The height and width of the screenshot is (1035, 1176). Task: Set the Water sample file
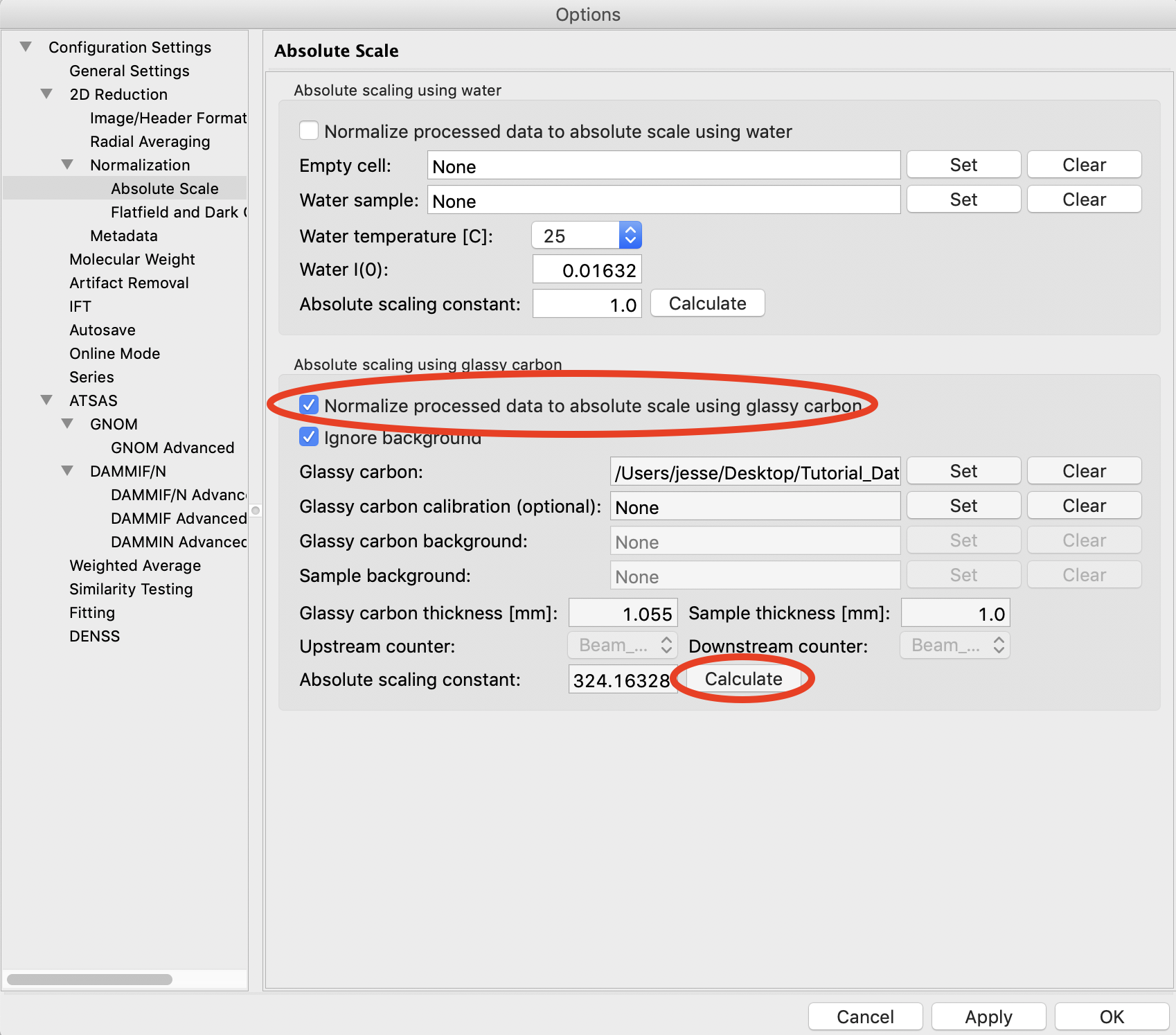click(x=963, y=200)
